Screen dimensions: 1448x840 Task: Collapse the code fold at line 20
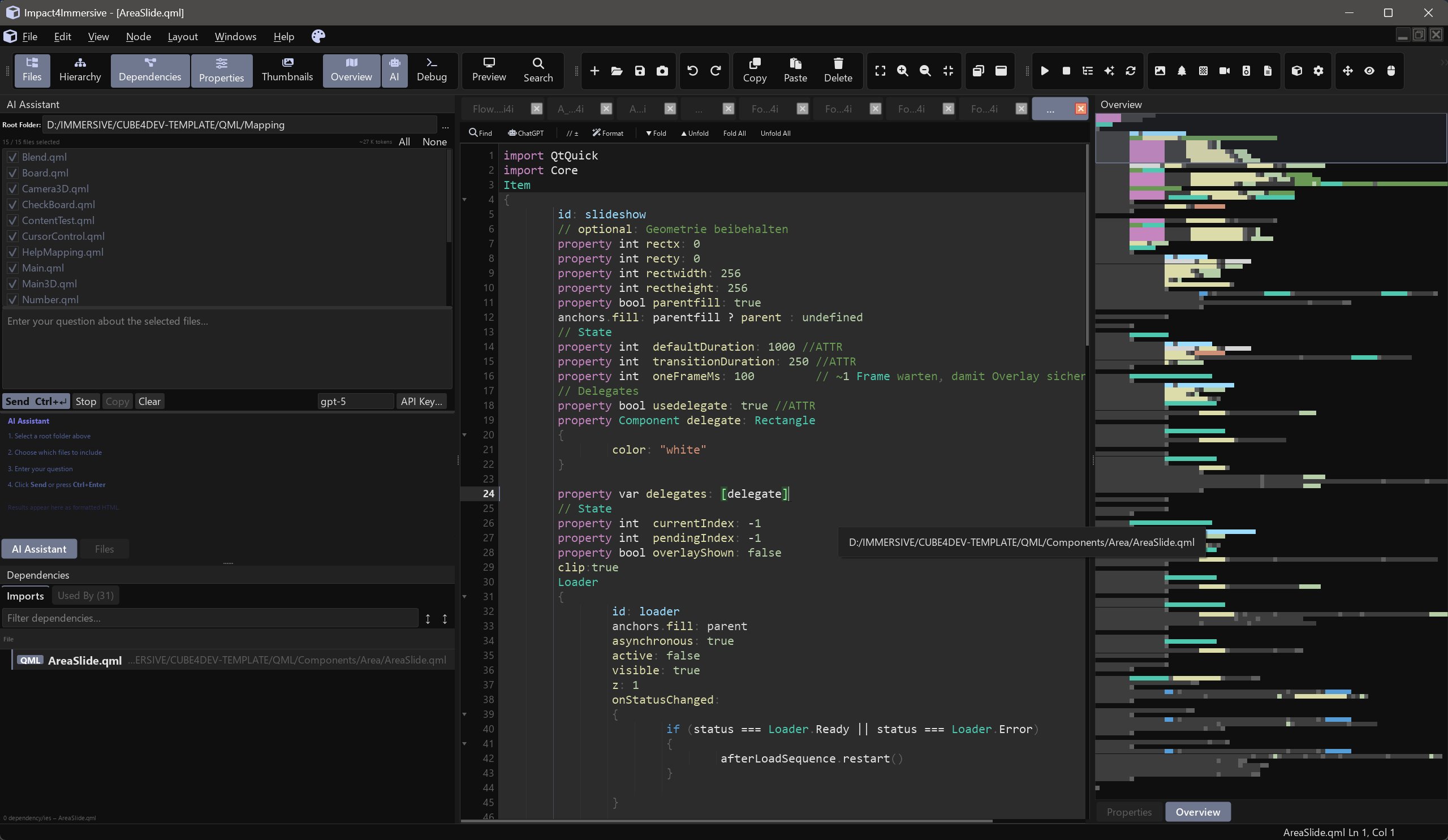point(464,435)
